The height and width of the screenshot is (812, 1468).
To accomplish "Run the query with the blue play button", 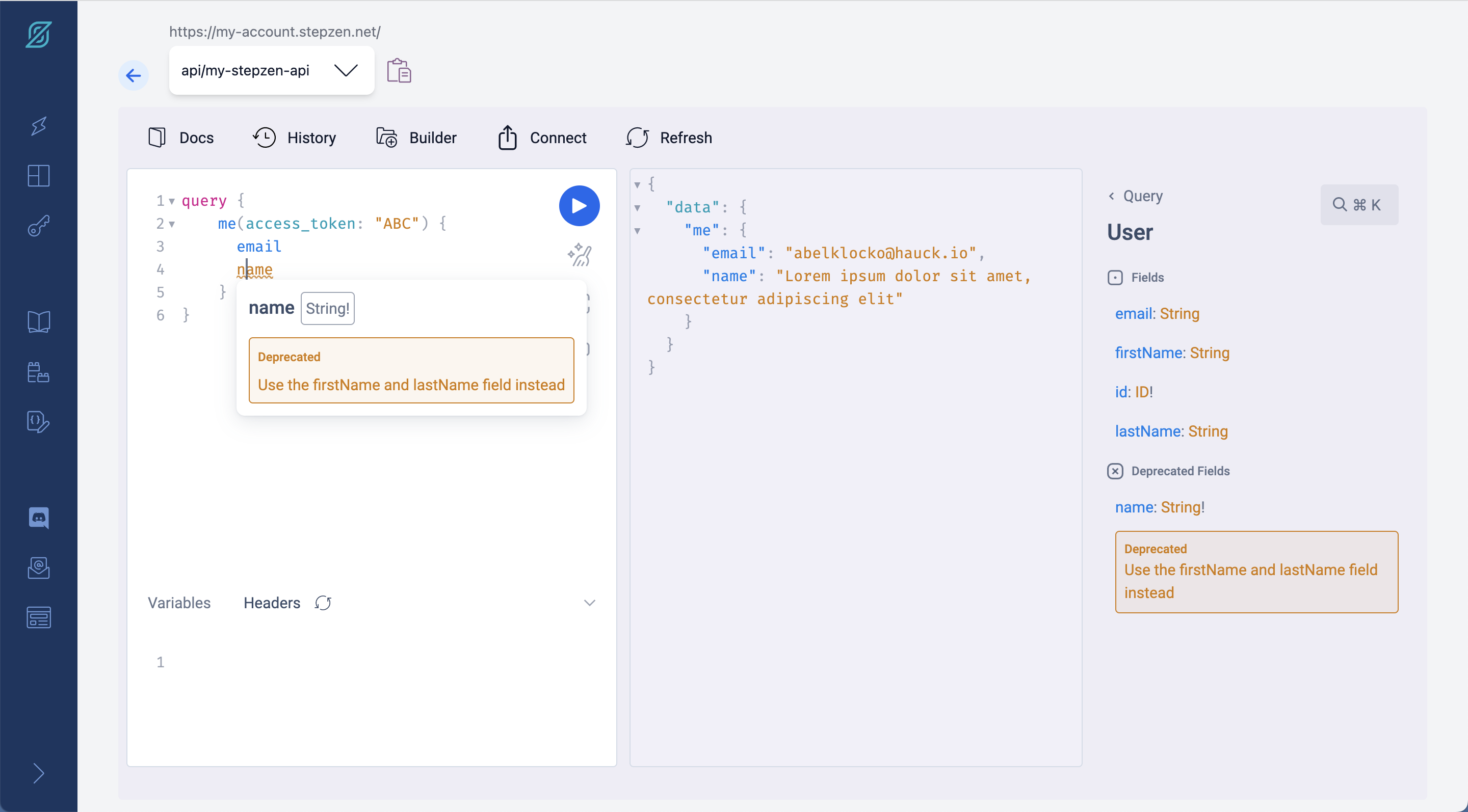I will [579, 206].
